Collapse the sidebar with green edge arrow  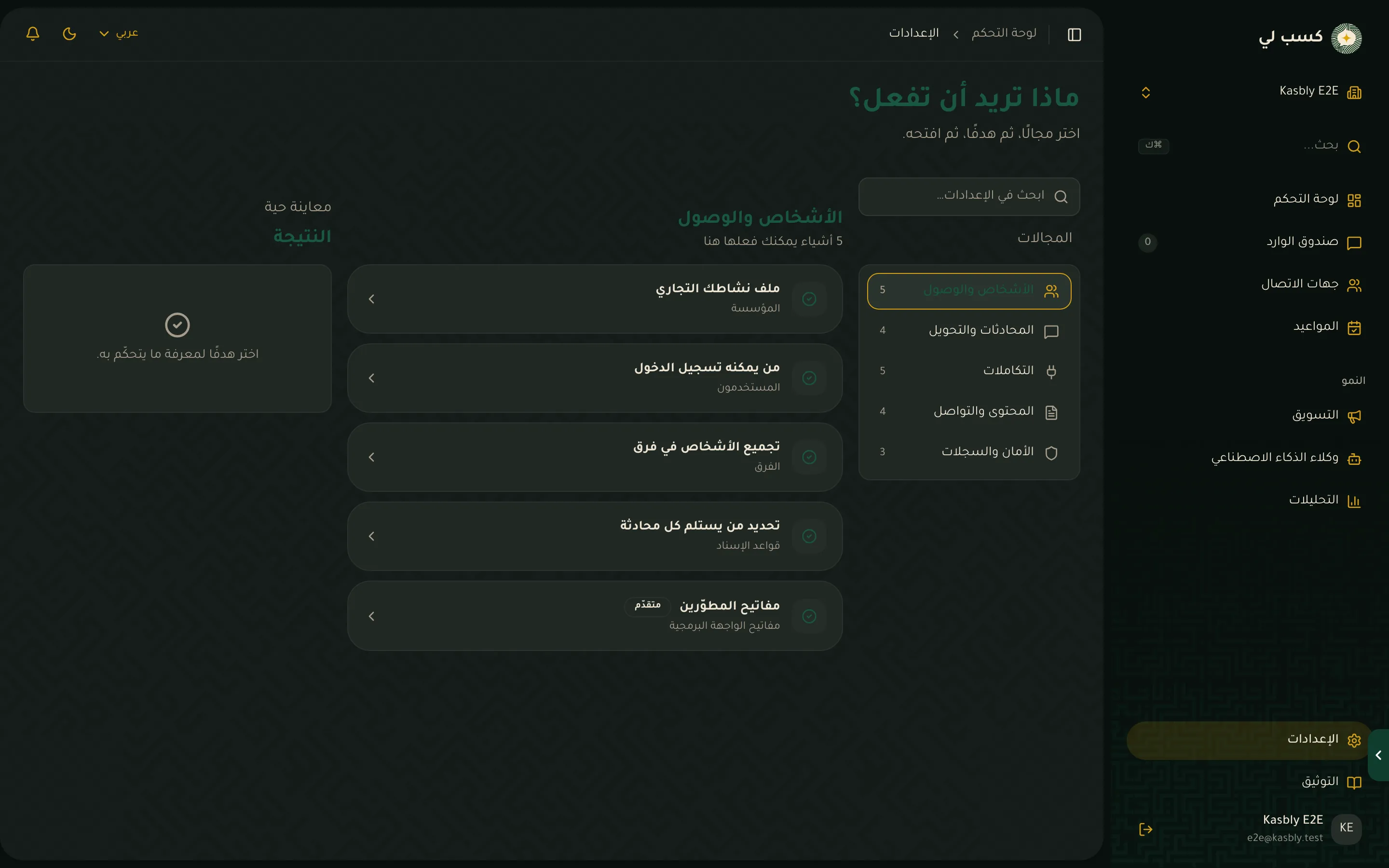coord(1378,755)
